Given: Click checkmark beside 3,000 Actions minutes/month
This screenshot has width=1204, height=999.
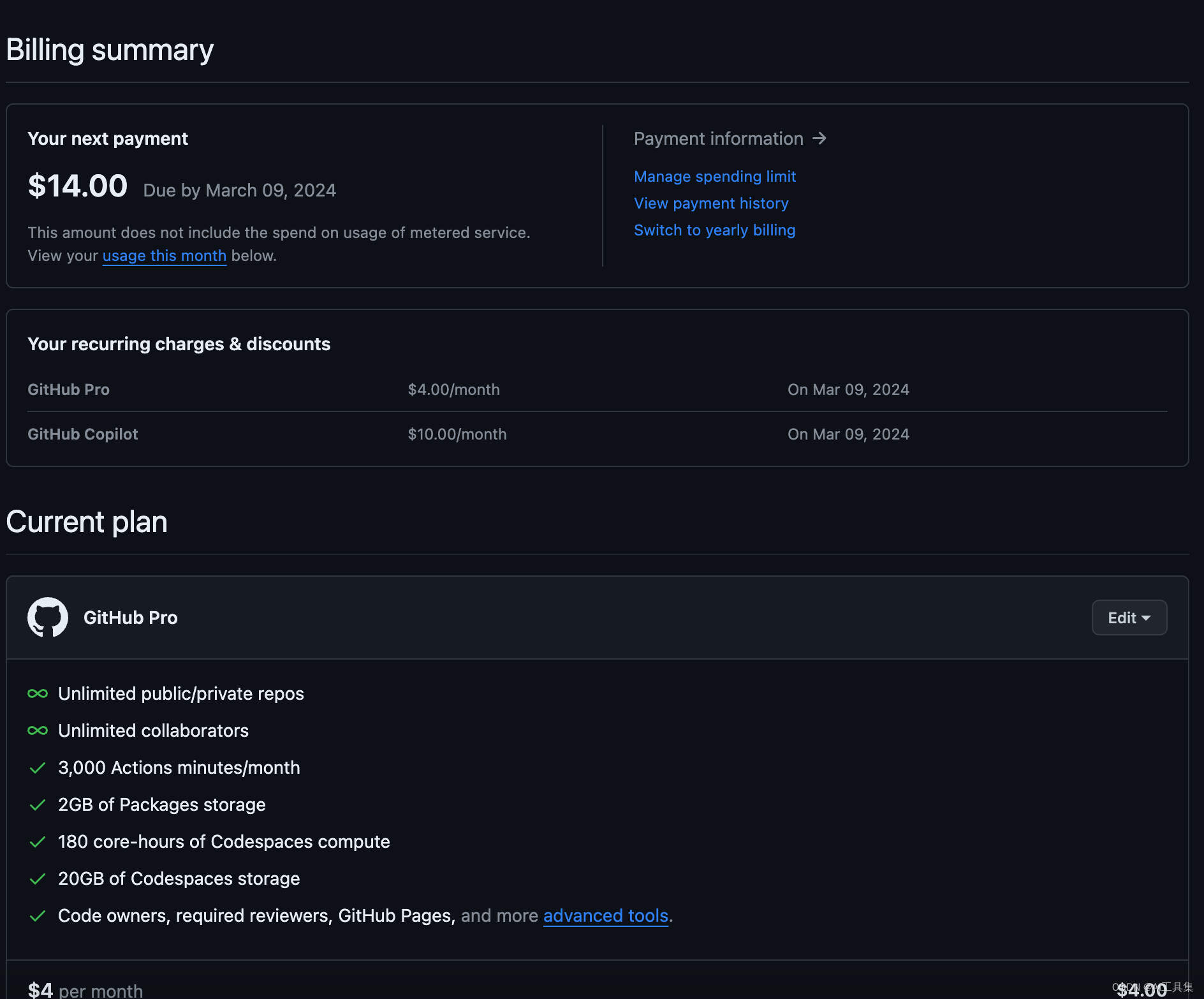Looking at the screenshot, I should point(38,767).
